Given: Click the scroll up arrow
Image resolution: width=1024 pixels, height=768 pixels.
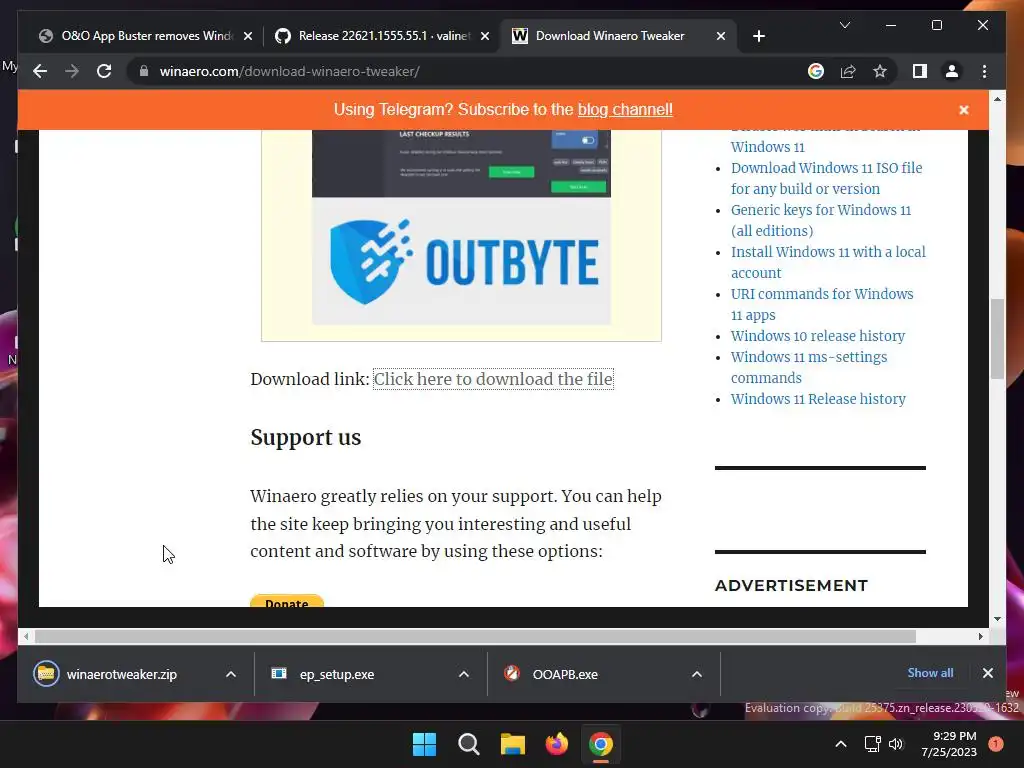Looking at the screenshot, I should pyautogui.click(x=997, y=99).
